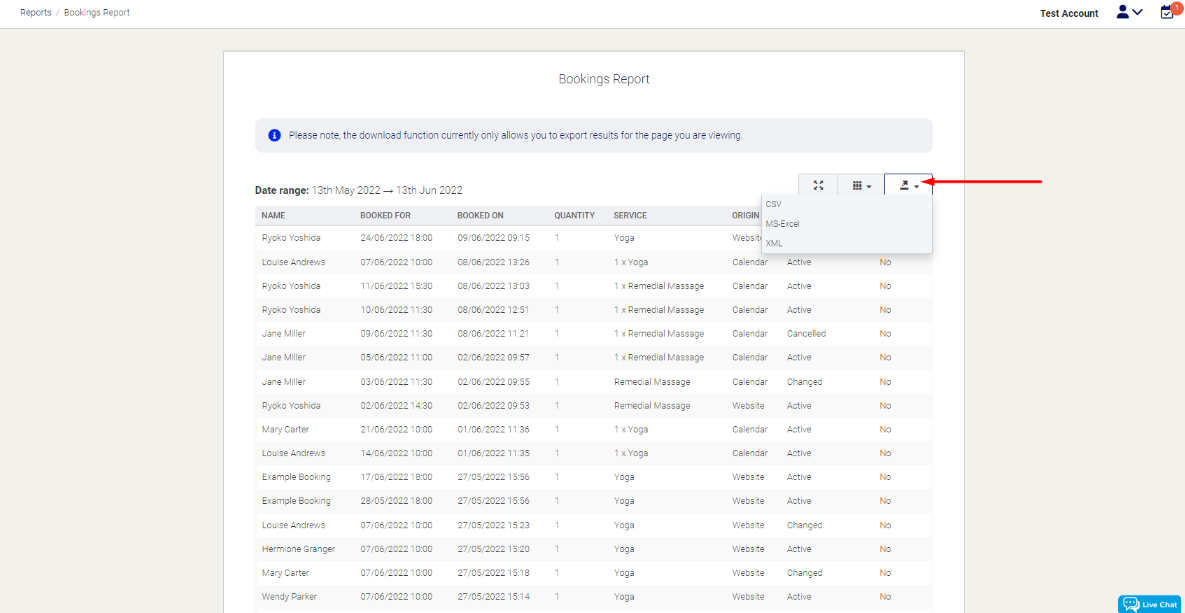The width and height of the screenshot is (1185, 613).
Task: Choose MS-Excel export option
Action: [782, 223]
